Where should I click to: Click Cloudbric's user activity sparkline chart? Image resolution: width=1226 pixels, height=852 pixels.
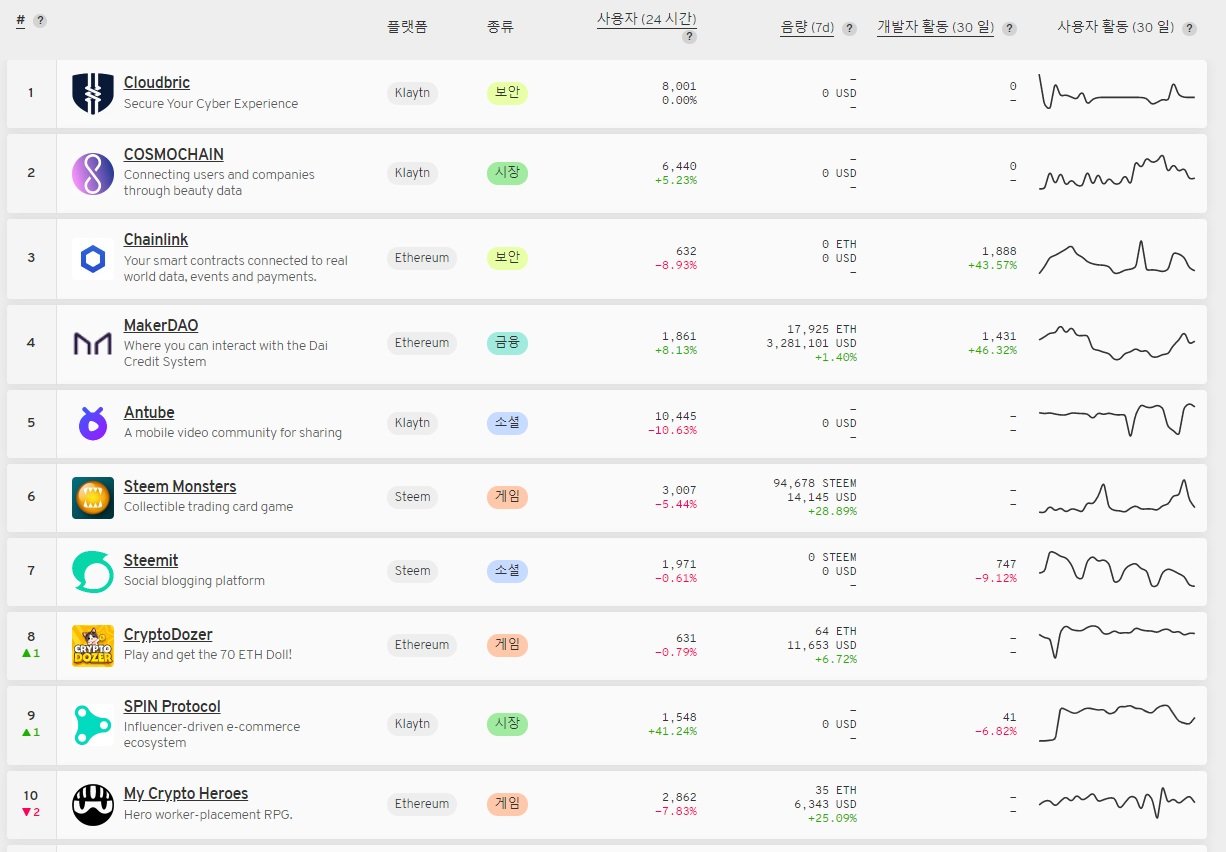1117,92
